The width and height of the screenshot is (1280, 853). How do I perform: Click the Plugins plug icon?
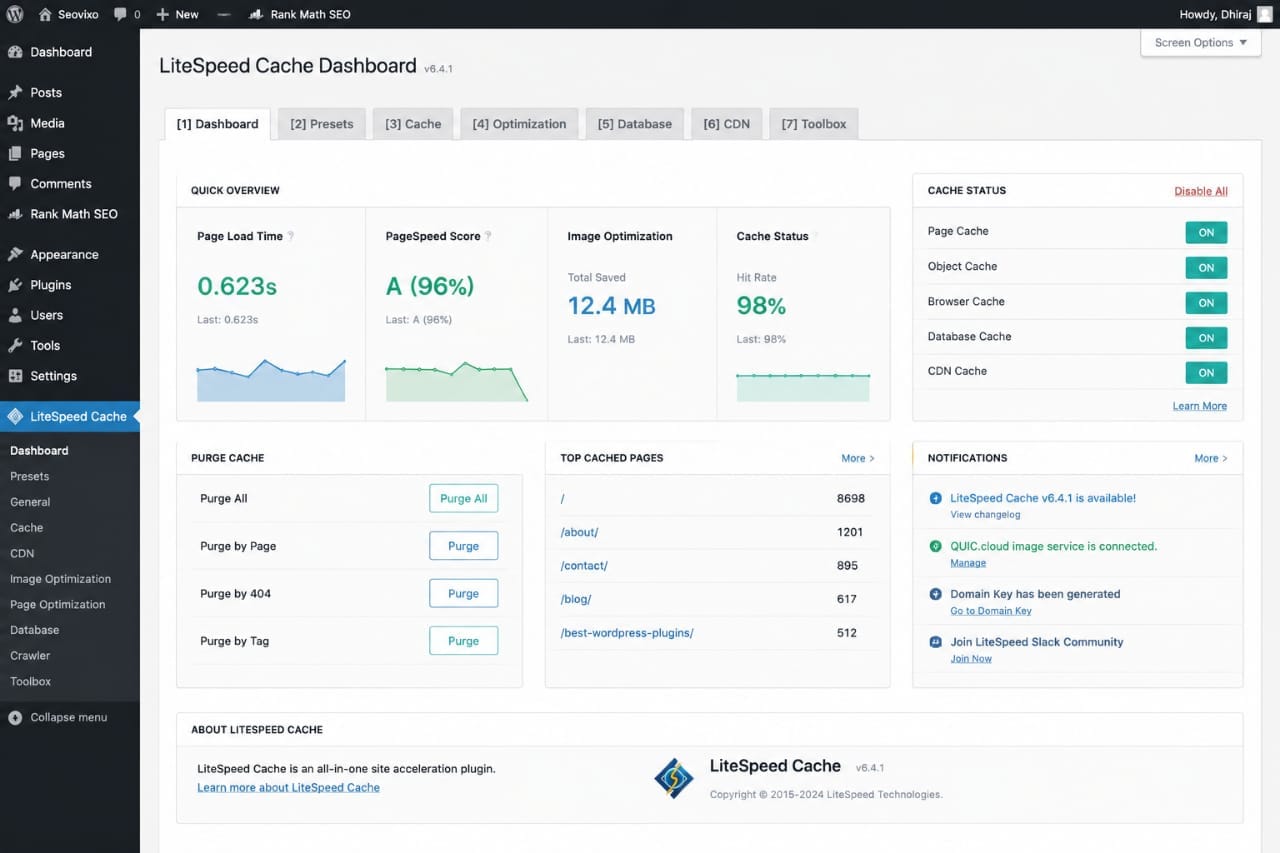pyautogui.click(x=15, y=285)
